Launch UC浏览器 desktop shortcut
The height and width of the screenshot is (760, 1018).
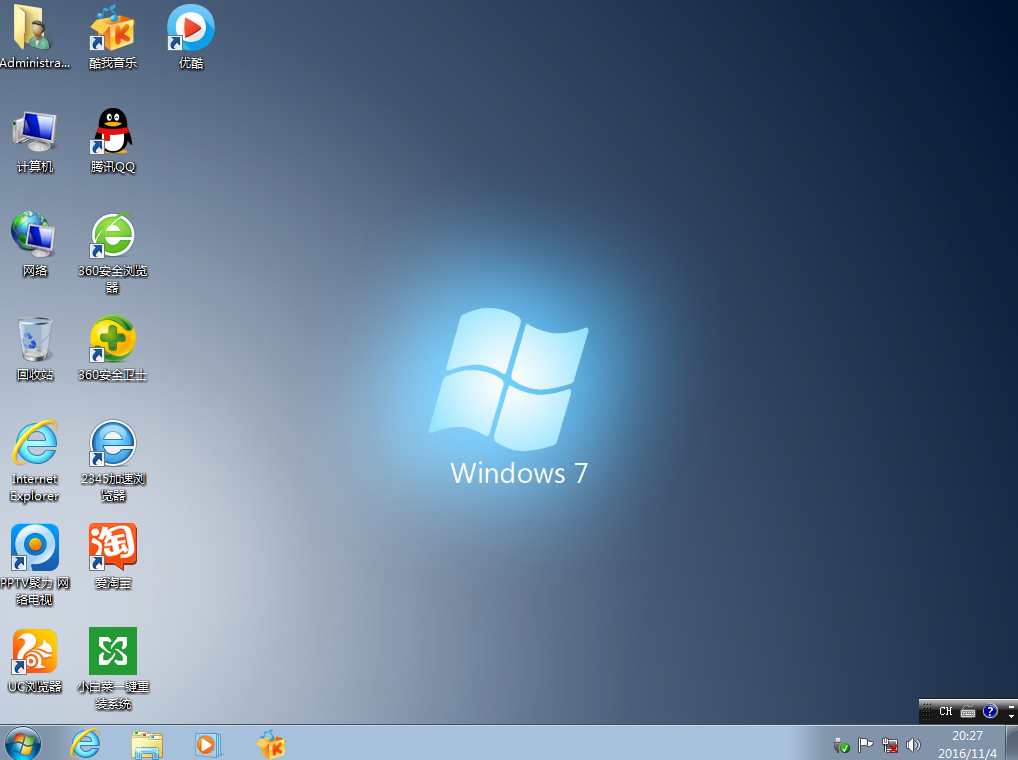pos(34,661)
